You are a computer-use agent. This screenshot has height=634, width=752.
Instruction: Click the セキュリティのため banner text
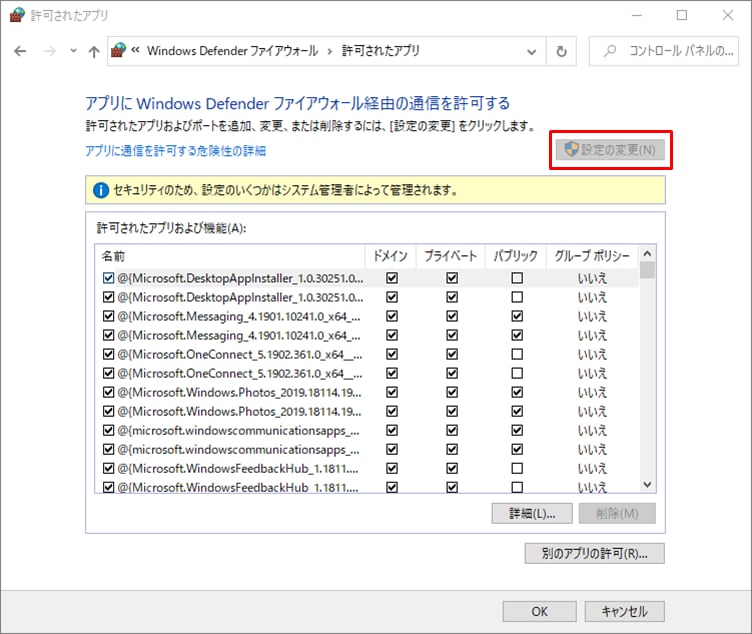point(285,190)
